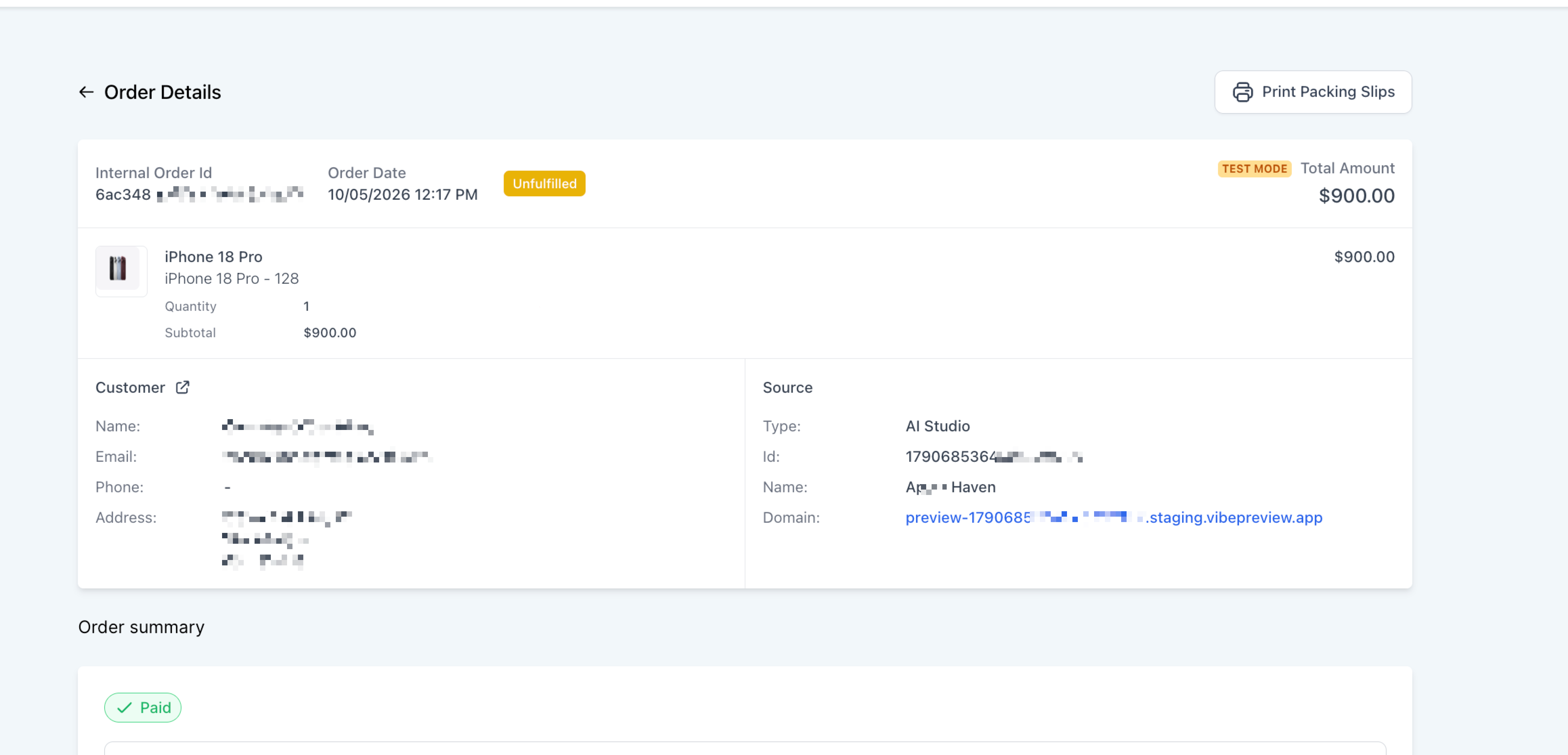Click the Quantity value 1
Viewport: 1568px width, 755px height.
[x=306, y=306]
